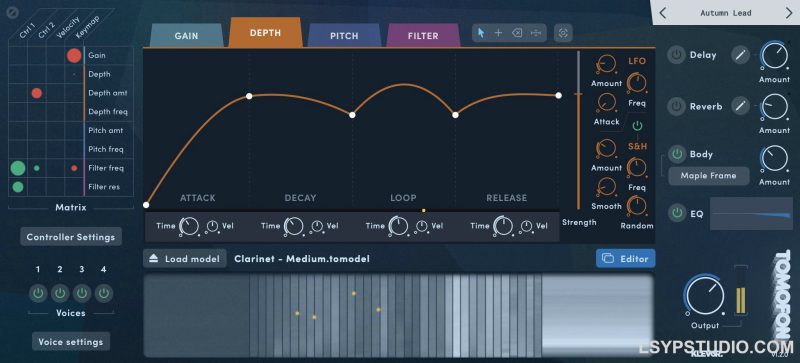Click the Body Amount knob
This screenshot has height=363, width=800.
(x=774, y=158)
